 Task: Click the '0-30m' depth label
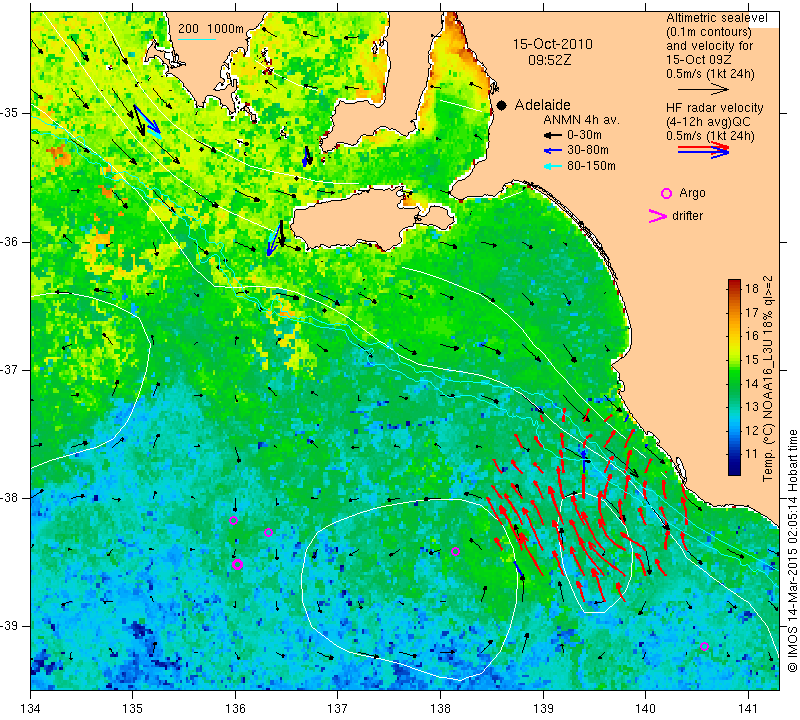tap(584, 135)
